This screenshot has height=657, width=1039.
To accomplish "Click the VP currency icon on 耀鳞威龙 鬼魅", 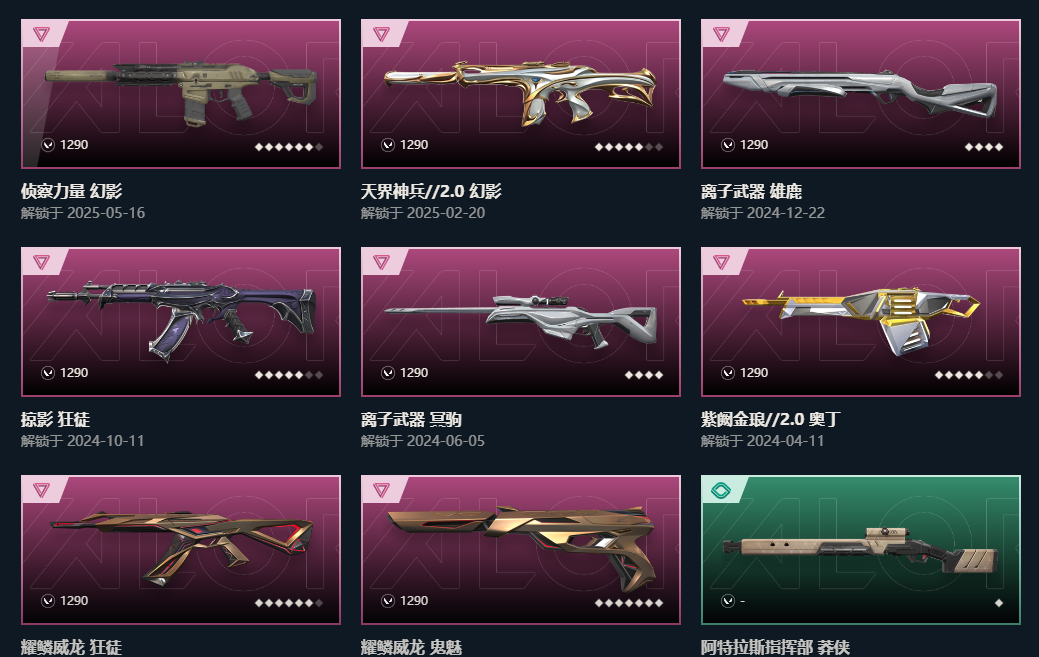I will [x=388, y=601].
